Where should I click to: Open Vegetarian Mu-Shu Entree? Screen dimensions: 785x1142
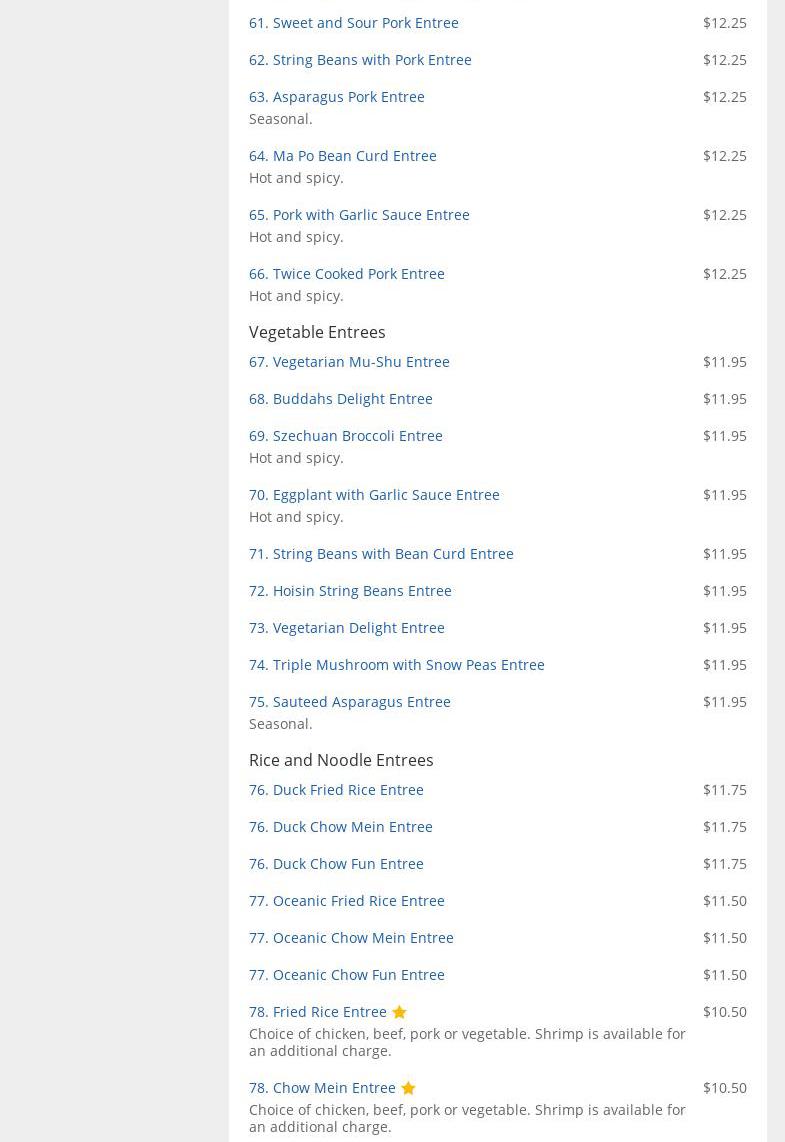[x=349, y=361]
